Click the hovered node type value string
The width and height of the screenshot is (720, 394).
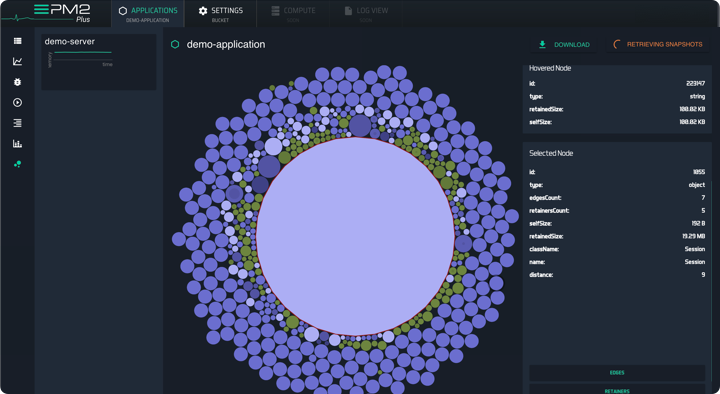pyautogui.click(x=697, y=96)
